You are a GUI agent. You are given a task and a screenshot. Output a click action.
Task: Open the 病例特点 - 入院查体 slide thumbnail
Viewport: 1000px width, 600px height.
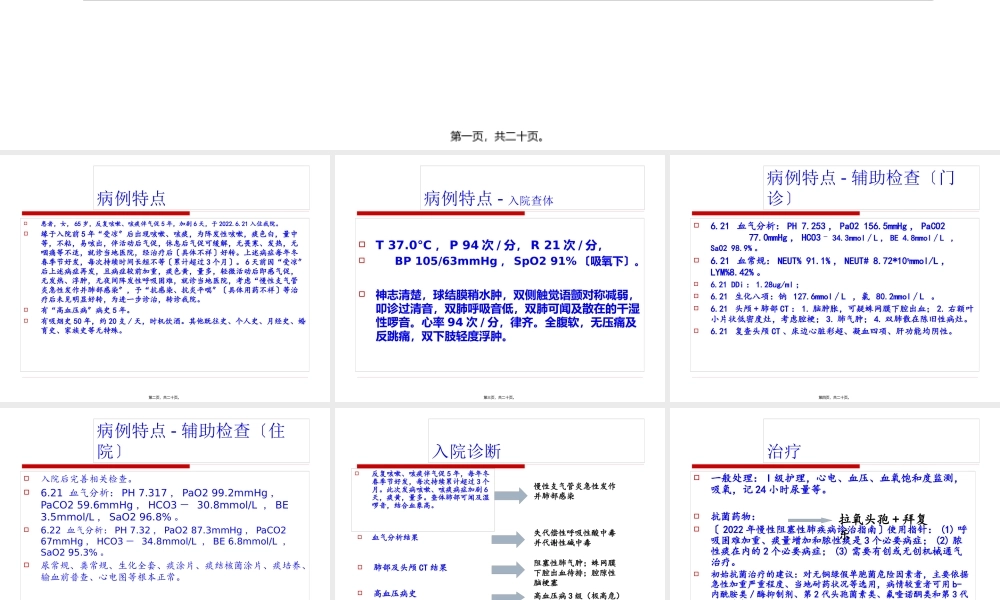click(499, 279)
